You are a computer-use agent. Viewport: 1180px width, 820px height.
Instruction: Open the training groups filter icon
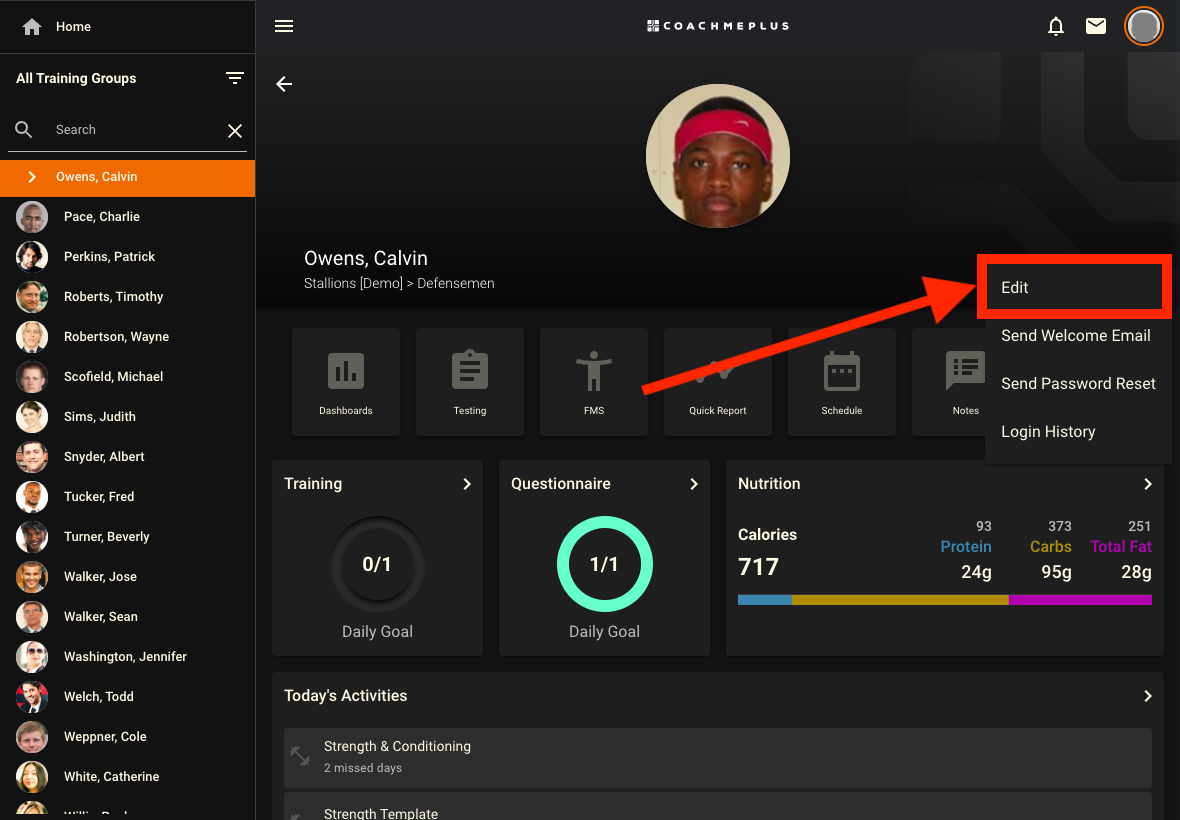[x=235, y=78]
